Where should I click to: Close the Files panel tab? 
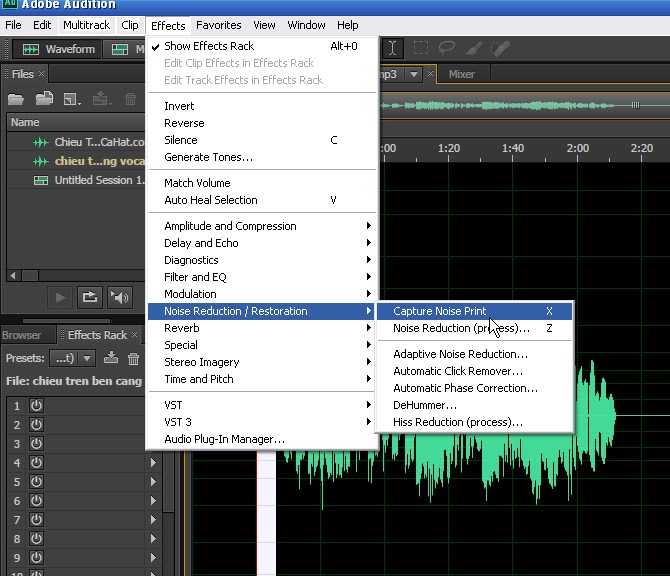point(41,73)
